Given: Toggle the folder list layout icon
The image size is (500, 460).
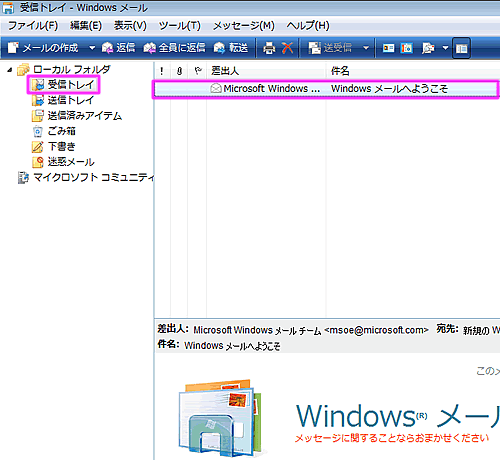Looking at the screenshot, I should 462,48.
